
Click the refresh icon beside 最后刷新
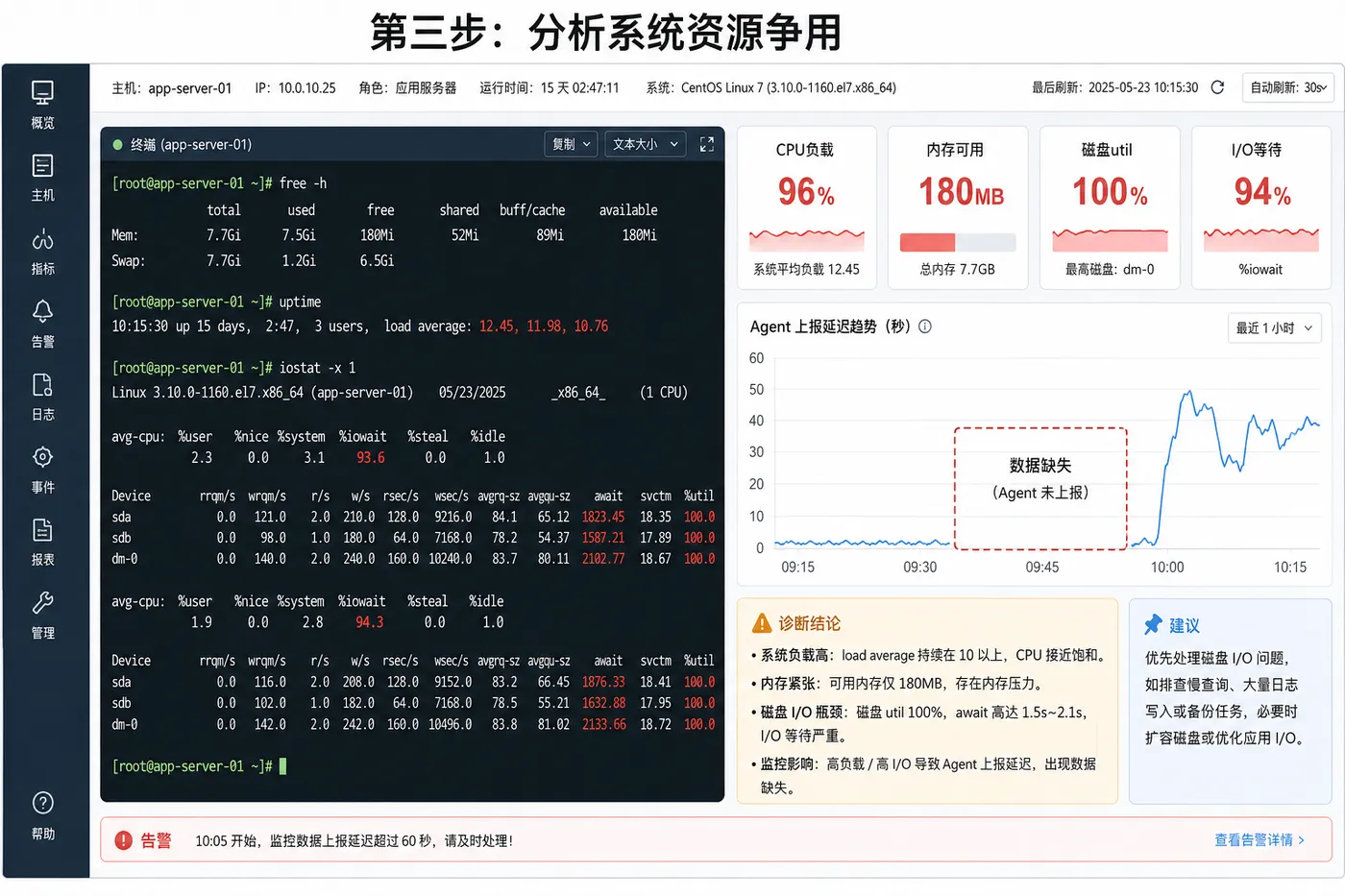1217,87
